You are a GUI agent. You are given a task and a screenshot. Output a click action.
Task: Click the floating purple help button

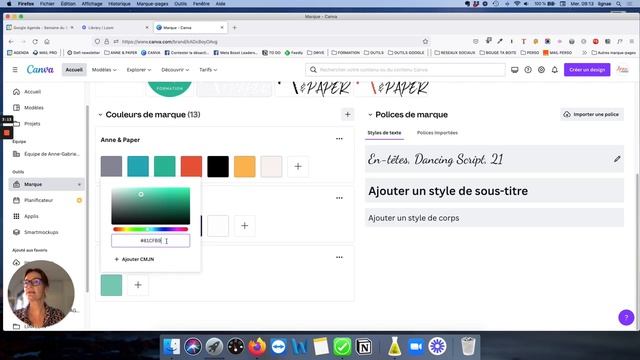coord(626,317)
